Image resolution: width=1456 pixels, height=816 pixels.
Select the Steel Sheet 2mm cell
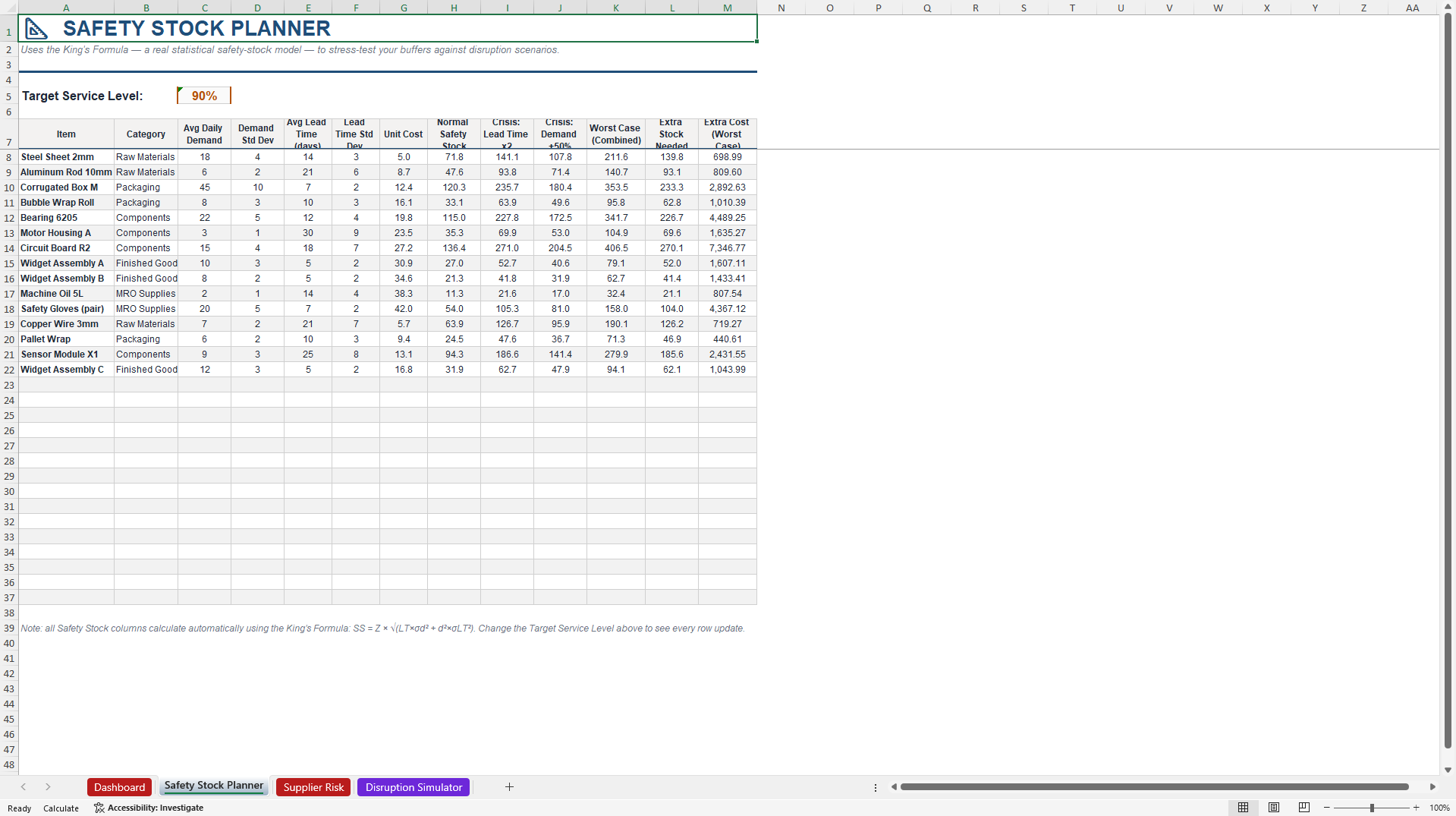(x=66, y=157)
